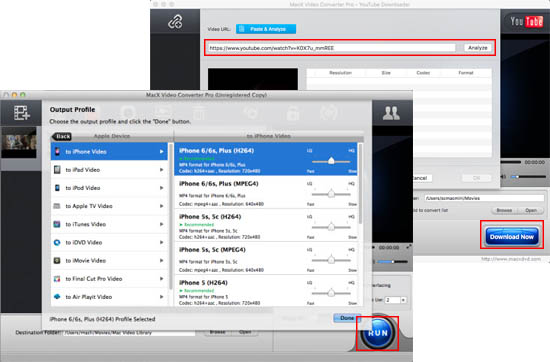Click the round blue RUN button
The height and width of the screenshot is (362, 550).
[377, 333]
